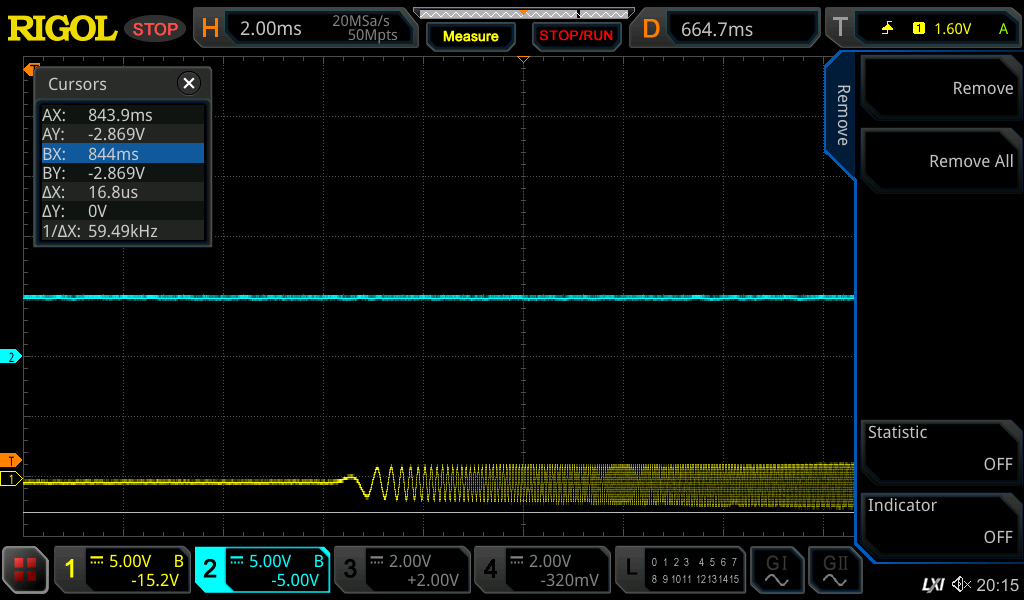This screenshot has height=600, width=1024.
Task: Select the vertical Remove side tab
Action: point(842,115)
